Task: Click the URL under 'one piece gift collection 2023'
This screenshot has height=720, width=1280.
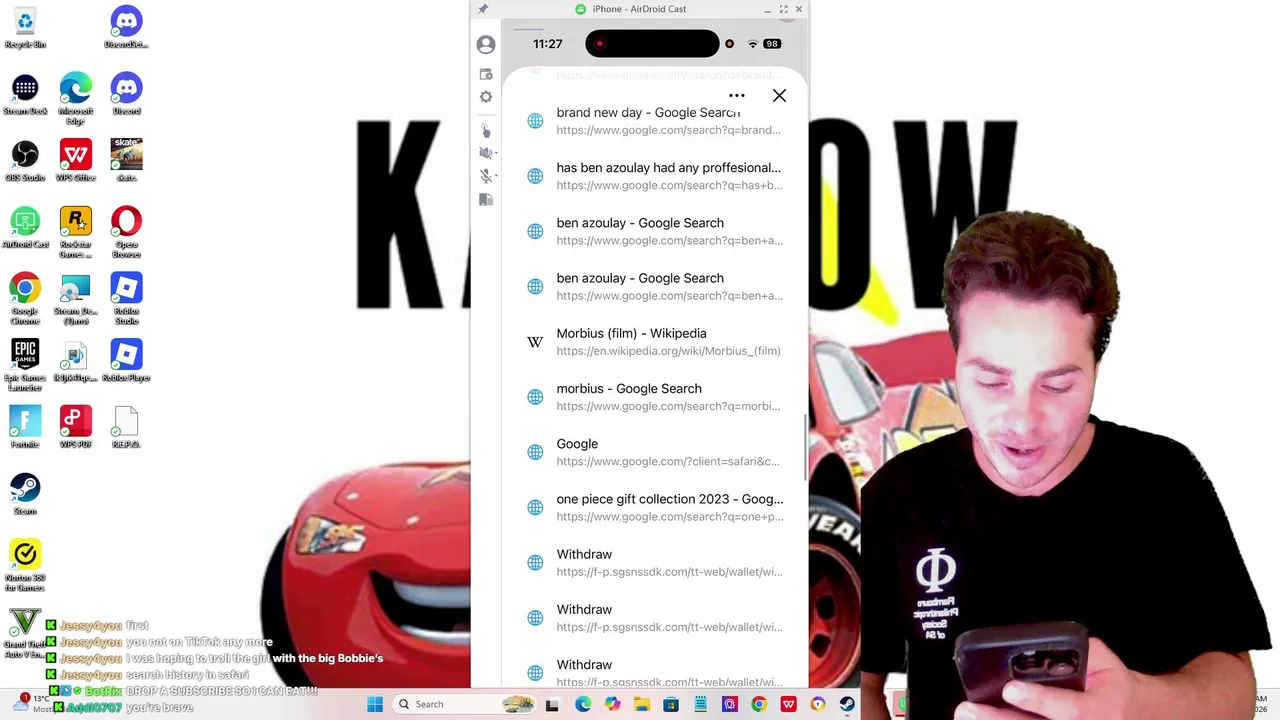Action: click(670, 517)
